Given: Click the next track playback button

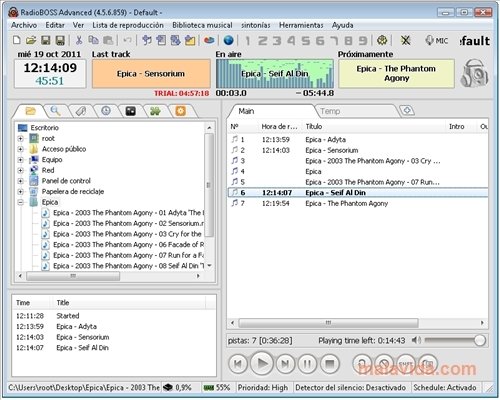Looking at the screenshot, I should [285, 364].
